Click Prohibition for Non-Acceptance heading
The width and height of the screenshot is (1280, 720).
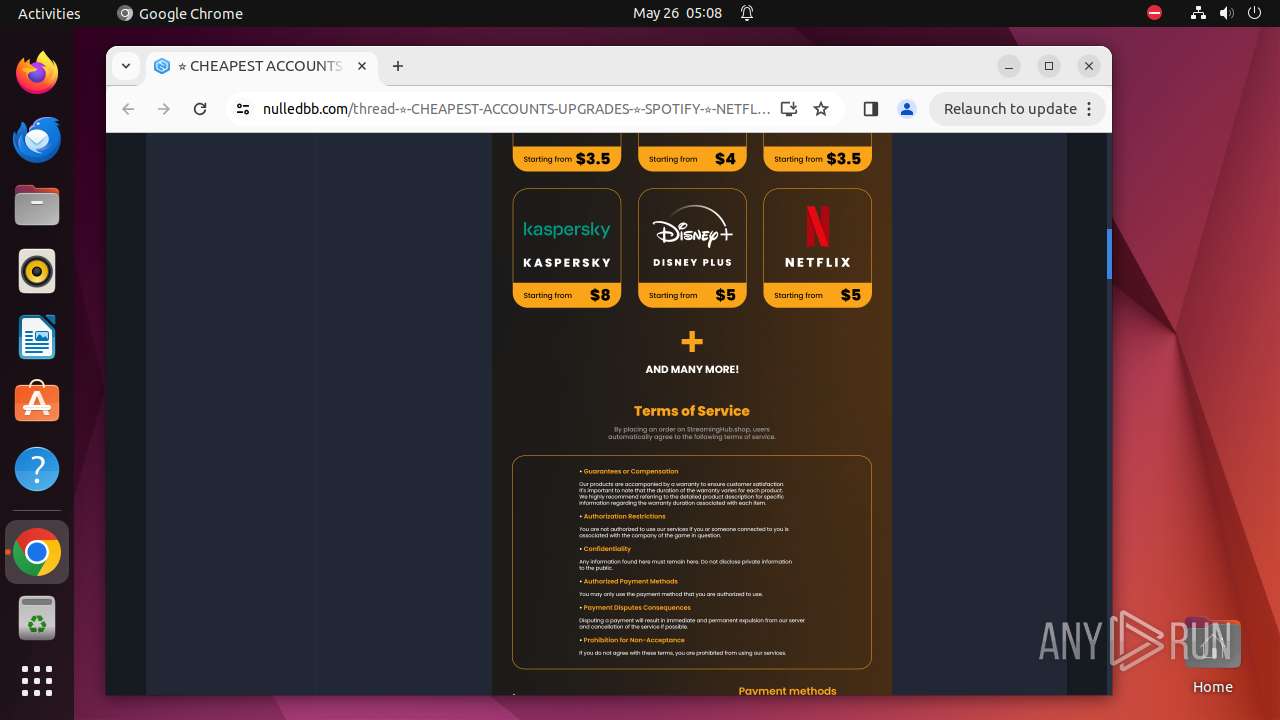point(632,640)
